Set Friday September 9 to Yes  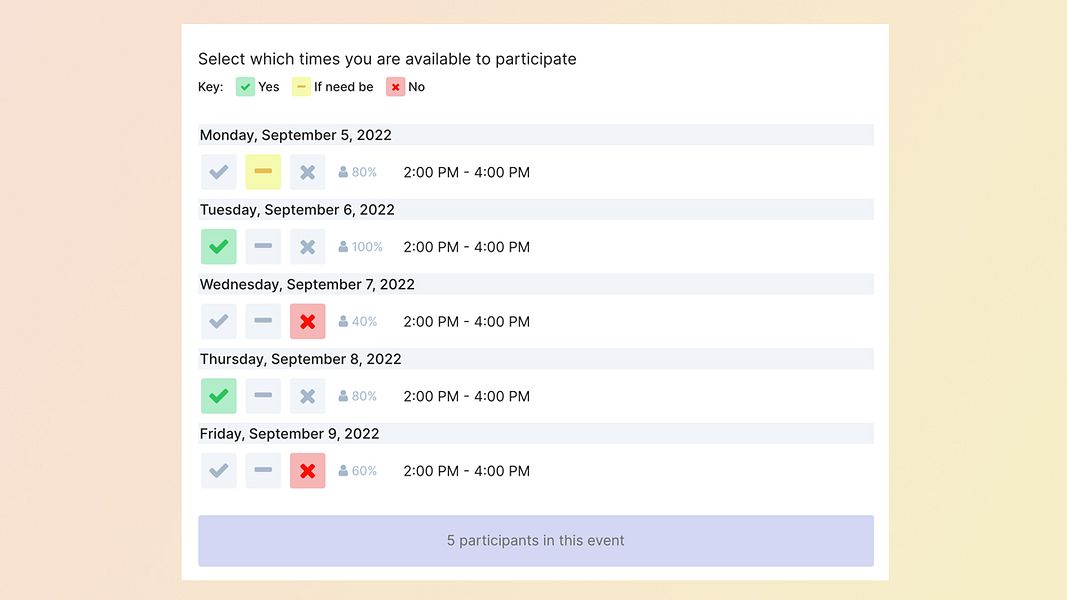[219, 471]
